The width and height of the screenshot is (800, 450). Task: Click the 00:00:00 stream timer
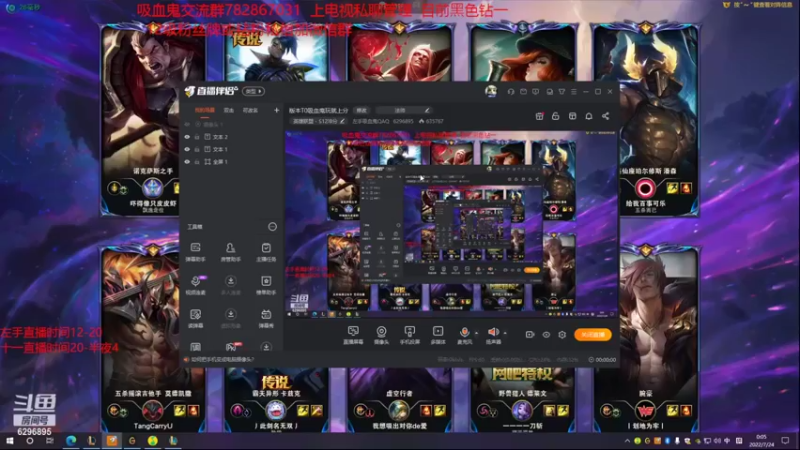[602, 360]
